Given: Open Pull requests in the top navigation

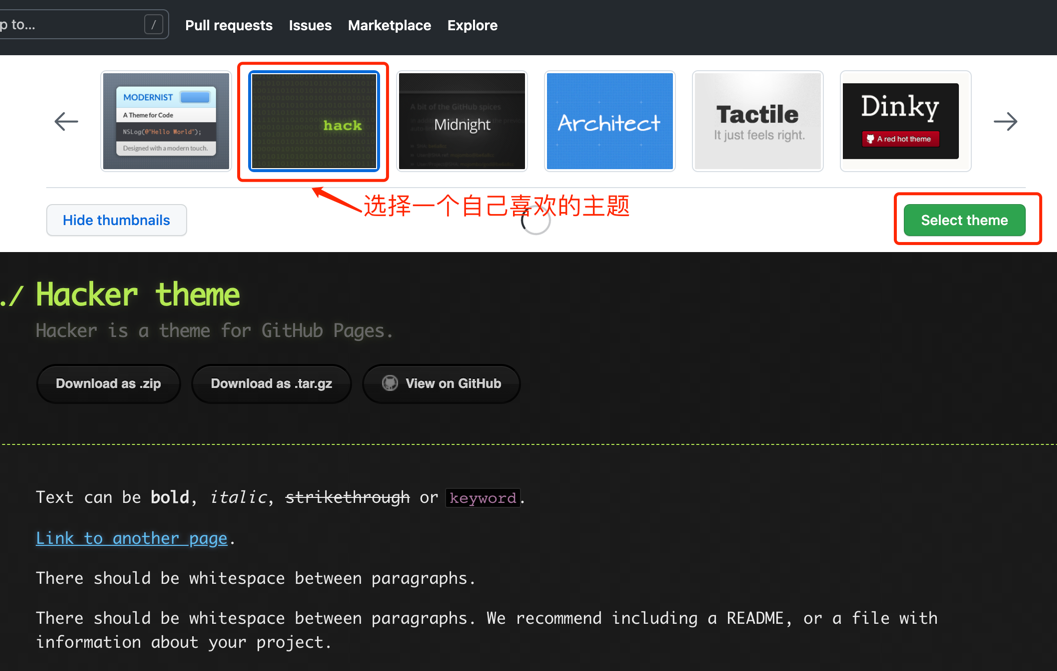Looking at the screenshot, I should [228, 25].
